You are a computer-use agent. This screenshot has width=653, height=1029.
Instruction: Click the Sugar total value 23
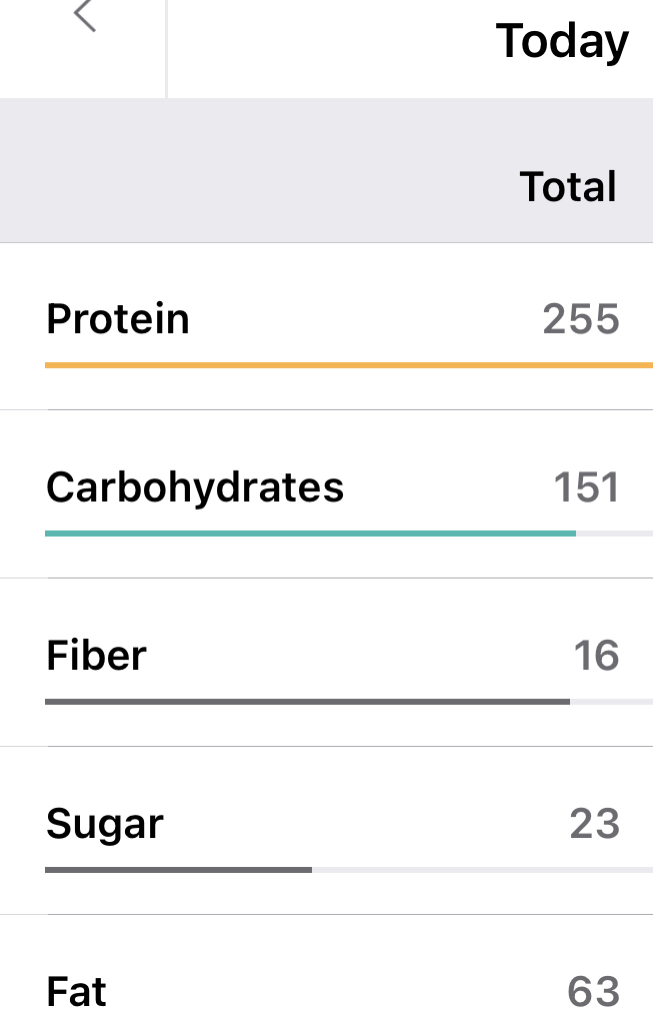tap(595, 824)
